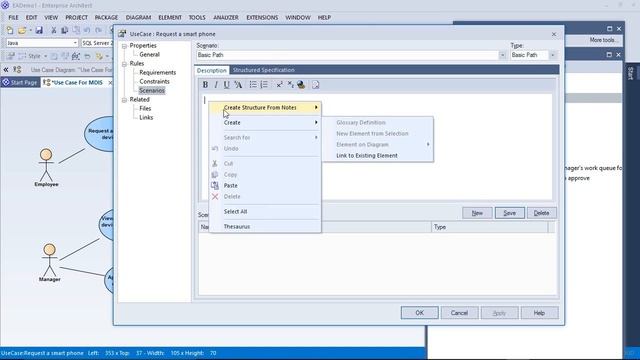Select General in the properties tree
The width and height of the screenshot is (640, 360).
click(x=149, y=55)
